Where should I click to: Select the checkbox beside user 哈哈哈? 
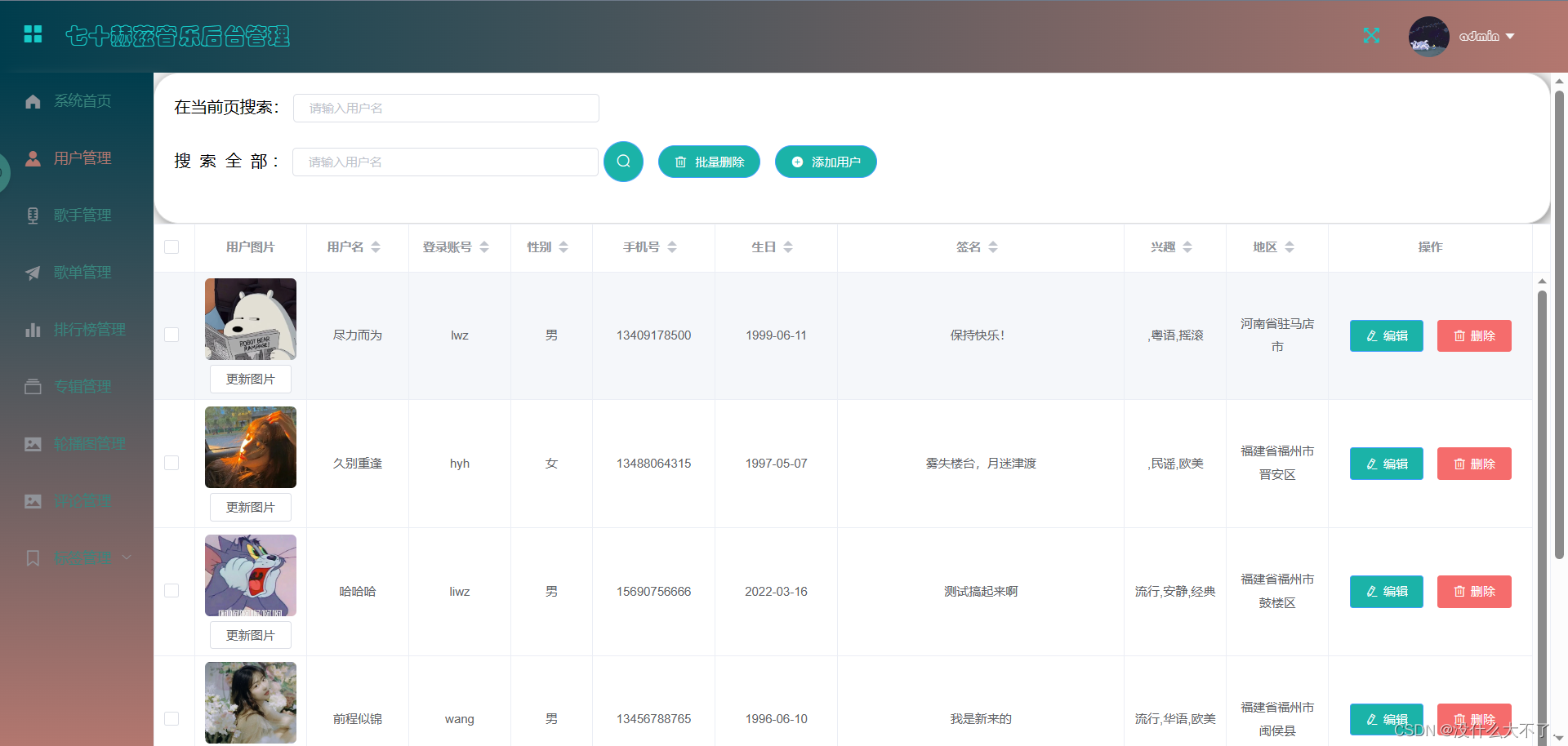coord(172,590)
